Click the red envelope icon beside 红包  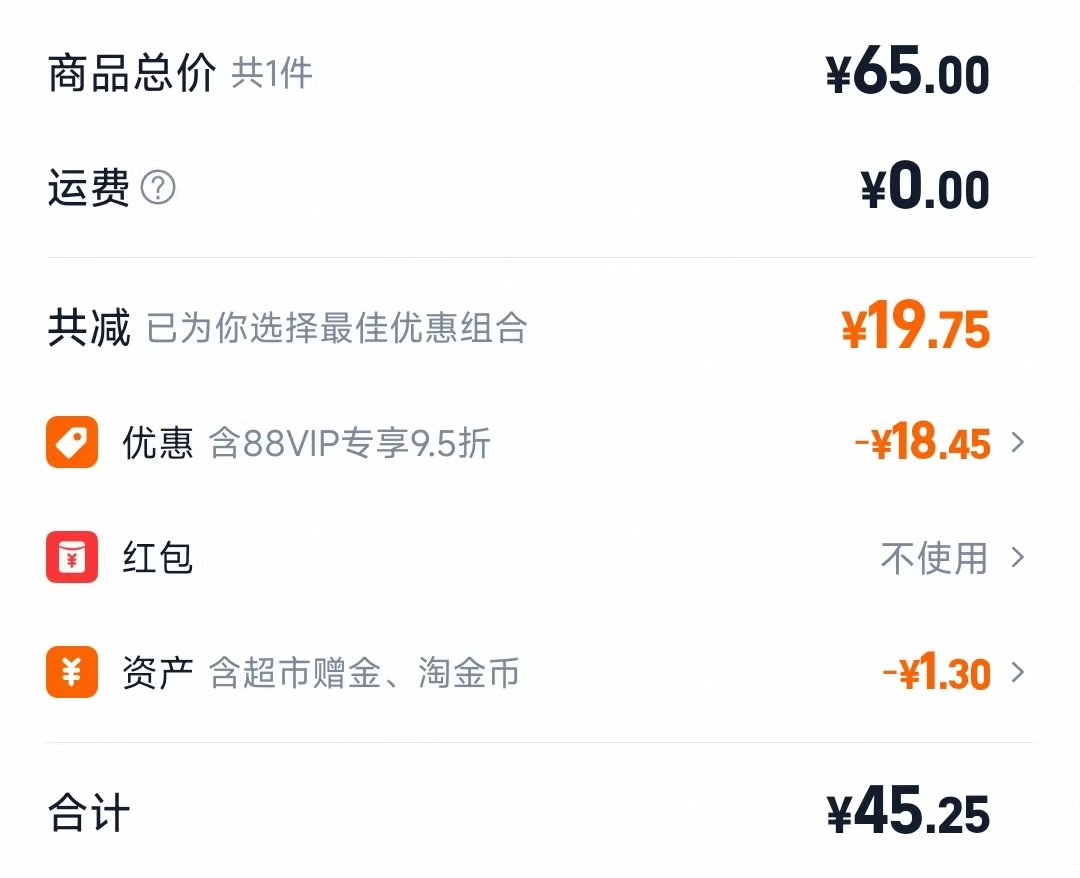coord(71,558)
